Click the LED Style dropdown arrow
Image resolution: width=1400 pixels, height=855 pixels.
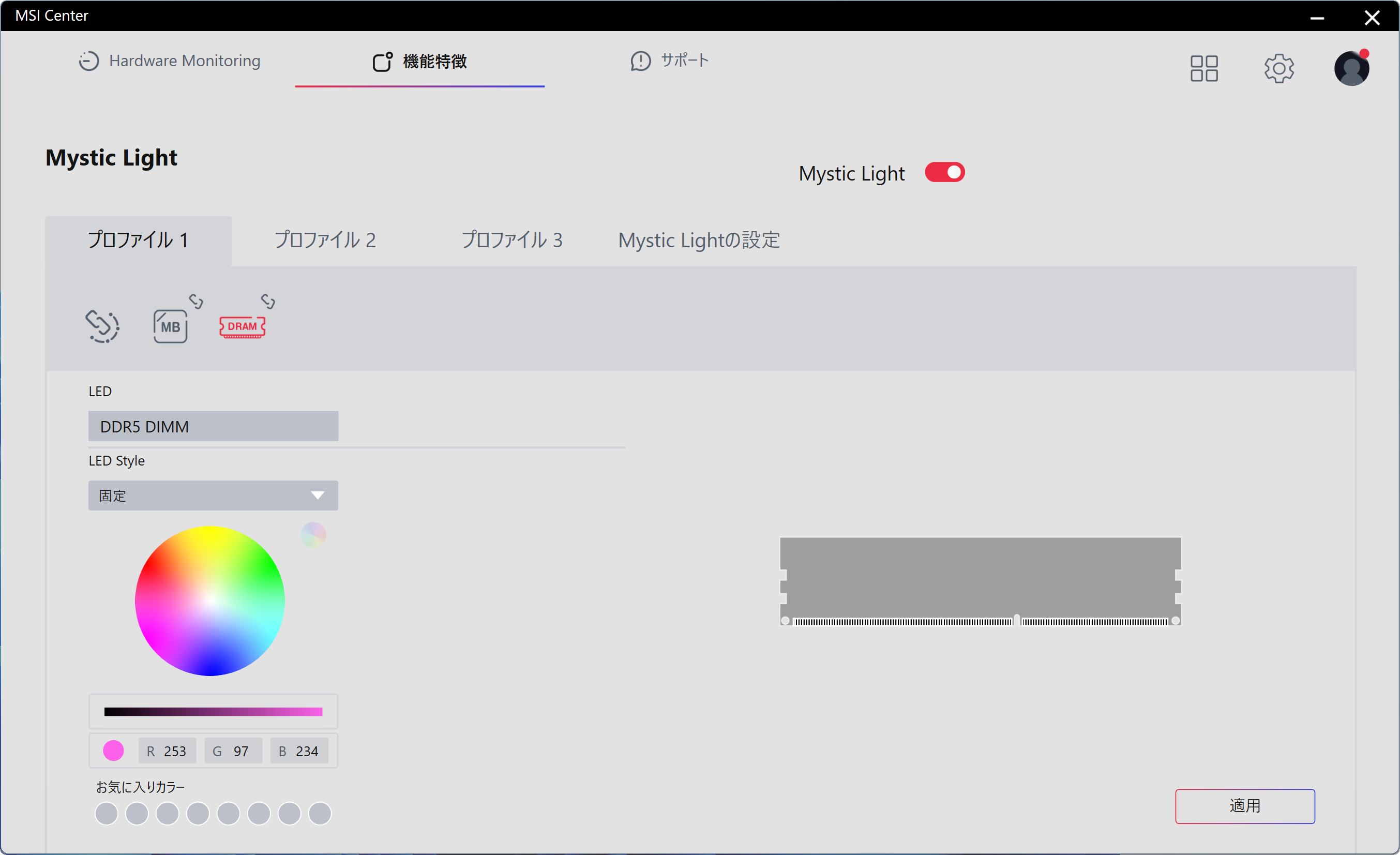coord(318,496)
